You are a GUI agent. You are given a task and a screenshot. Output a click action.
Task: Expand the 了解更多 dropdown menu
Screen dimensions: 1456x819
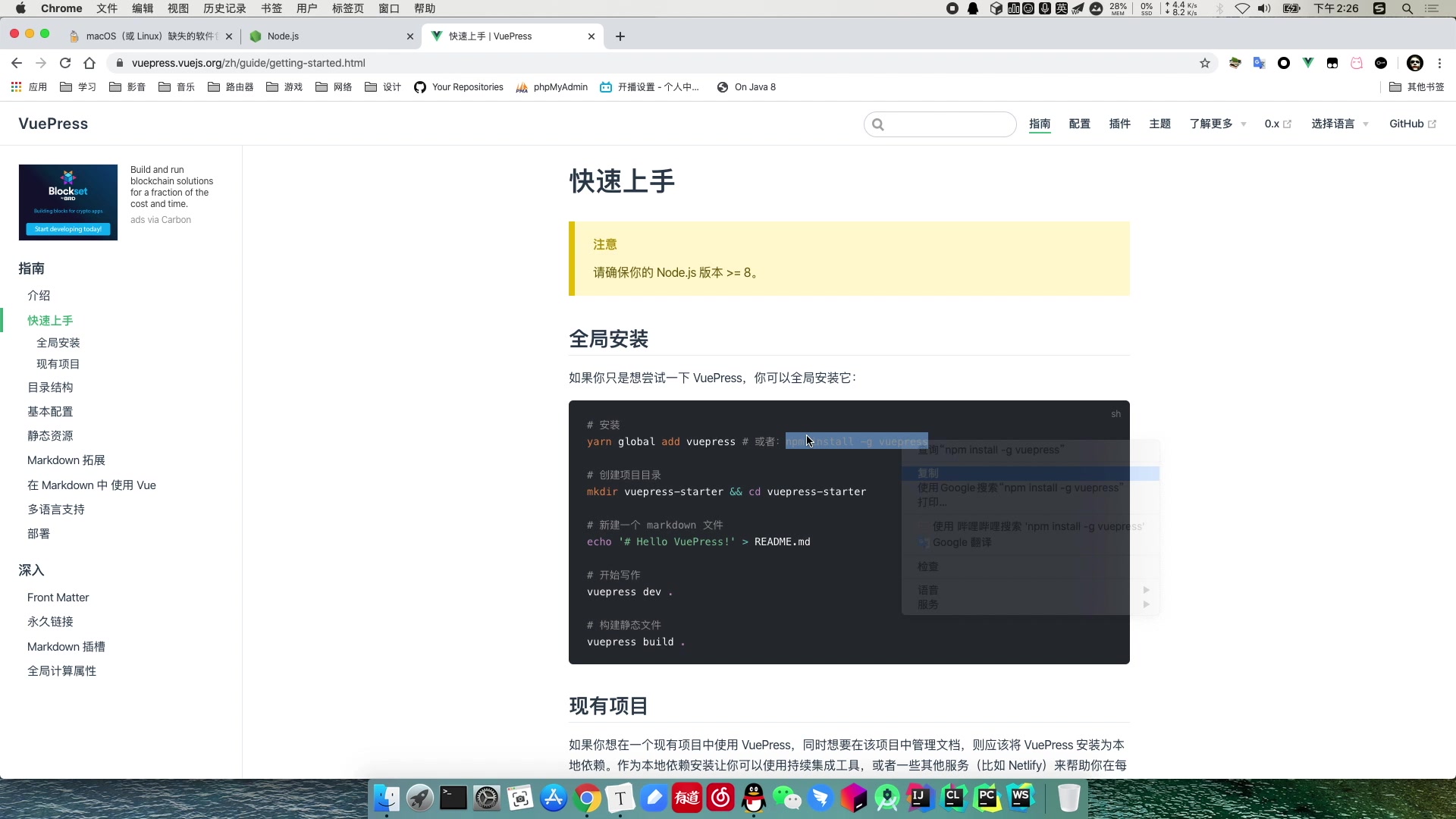coord(1215,124)
